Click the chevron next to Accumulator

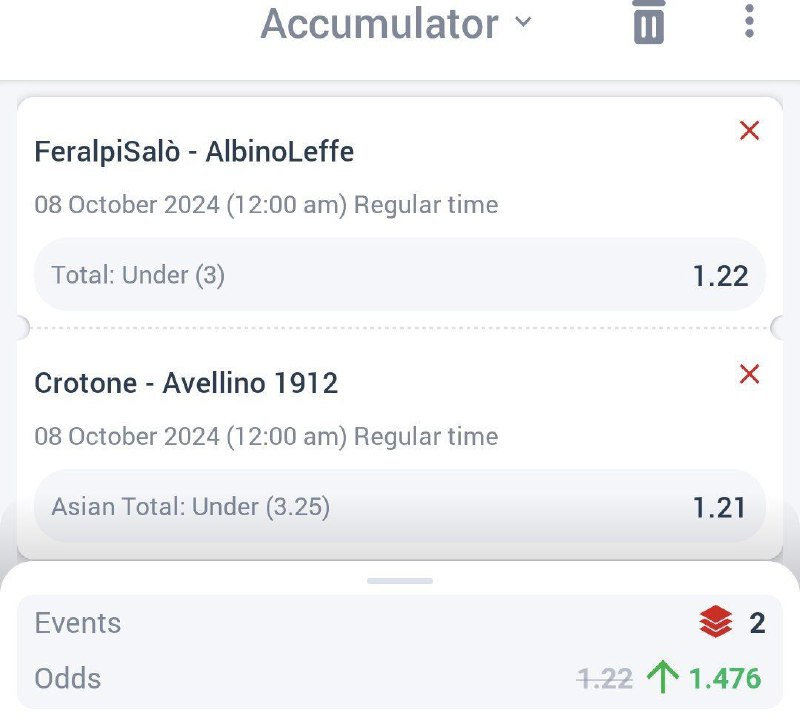523,23
